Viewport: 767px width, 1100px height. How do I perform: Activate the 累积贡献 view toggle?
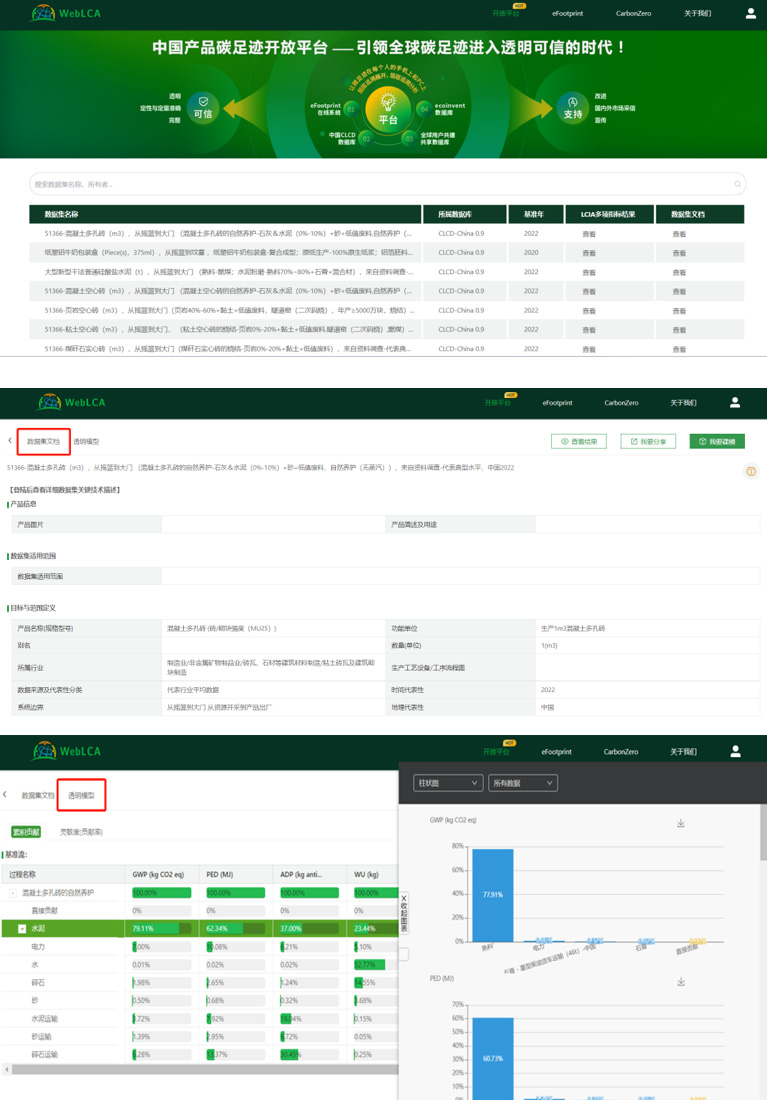26,832
